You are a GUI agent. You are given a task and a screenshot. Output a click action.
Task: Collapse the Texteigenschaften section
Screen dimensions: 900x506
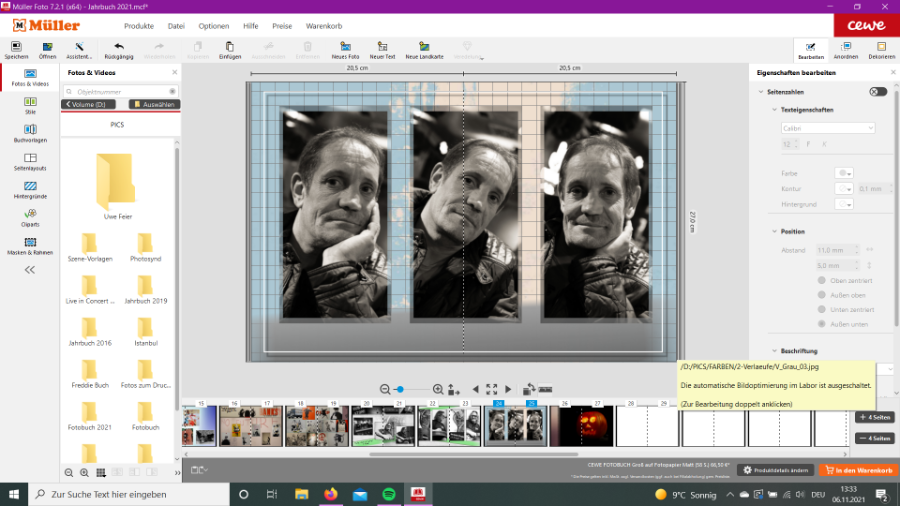[774, 110]
